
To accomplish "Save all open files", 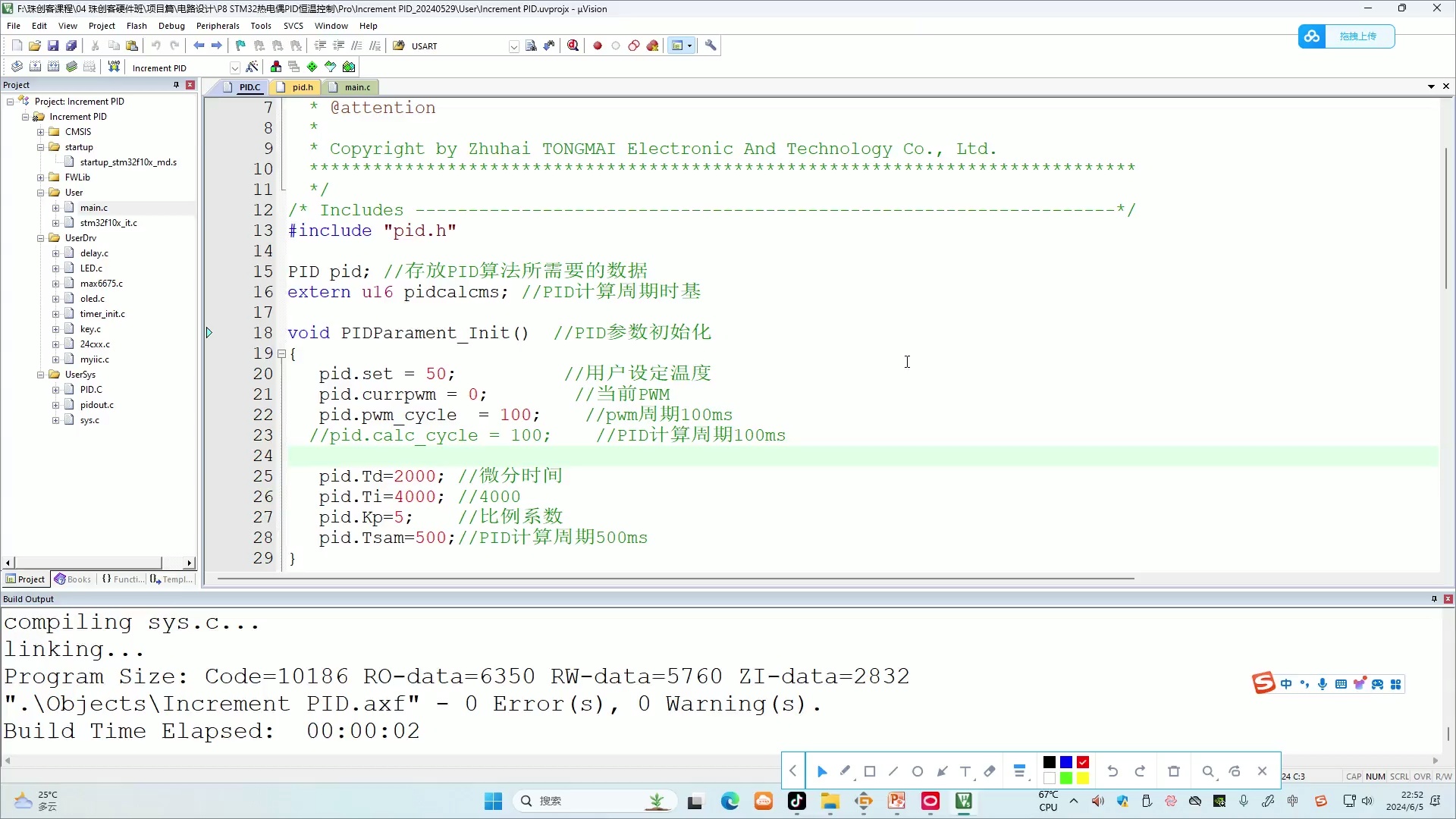I will (x=71, y=45).
